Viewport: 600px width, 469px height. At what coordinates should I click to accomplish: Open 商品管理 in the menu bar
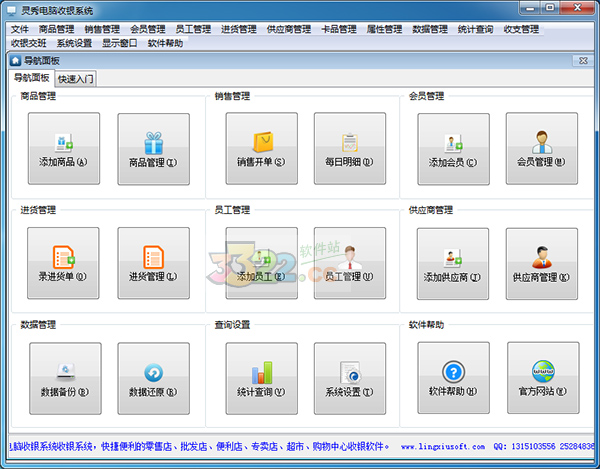tap(56, 29)
